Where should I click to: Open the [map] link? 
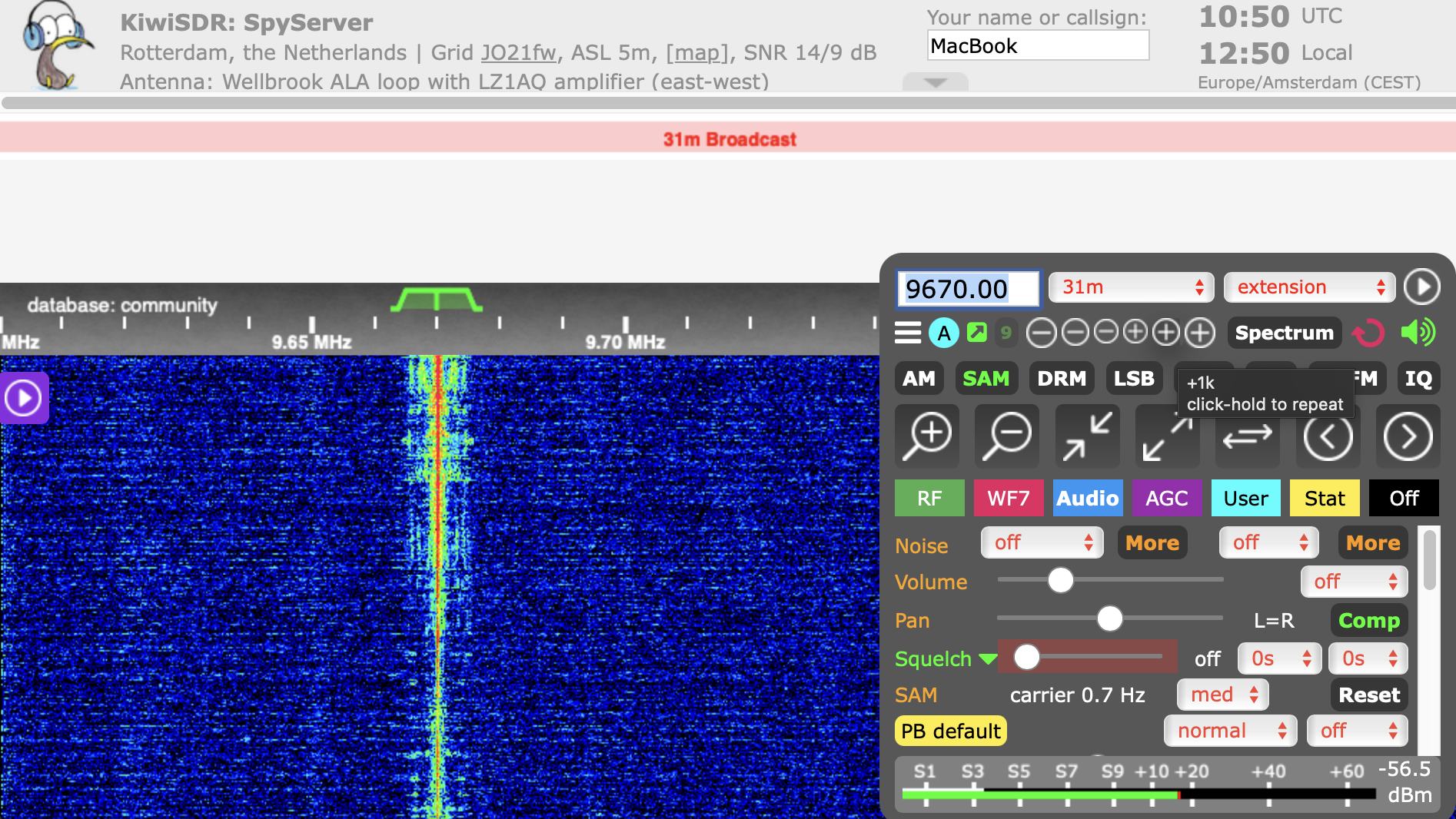(x=696, y=52)
